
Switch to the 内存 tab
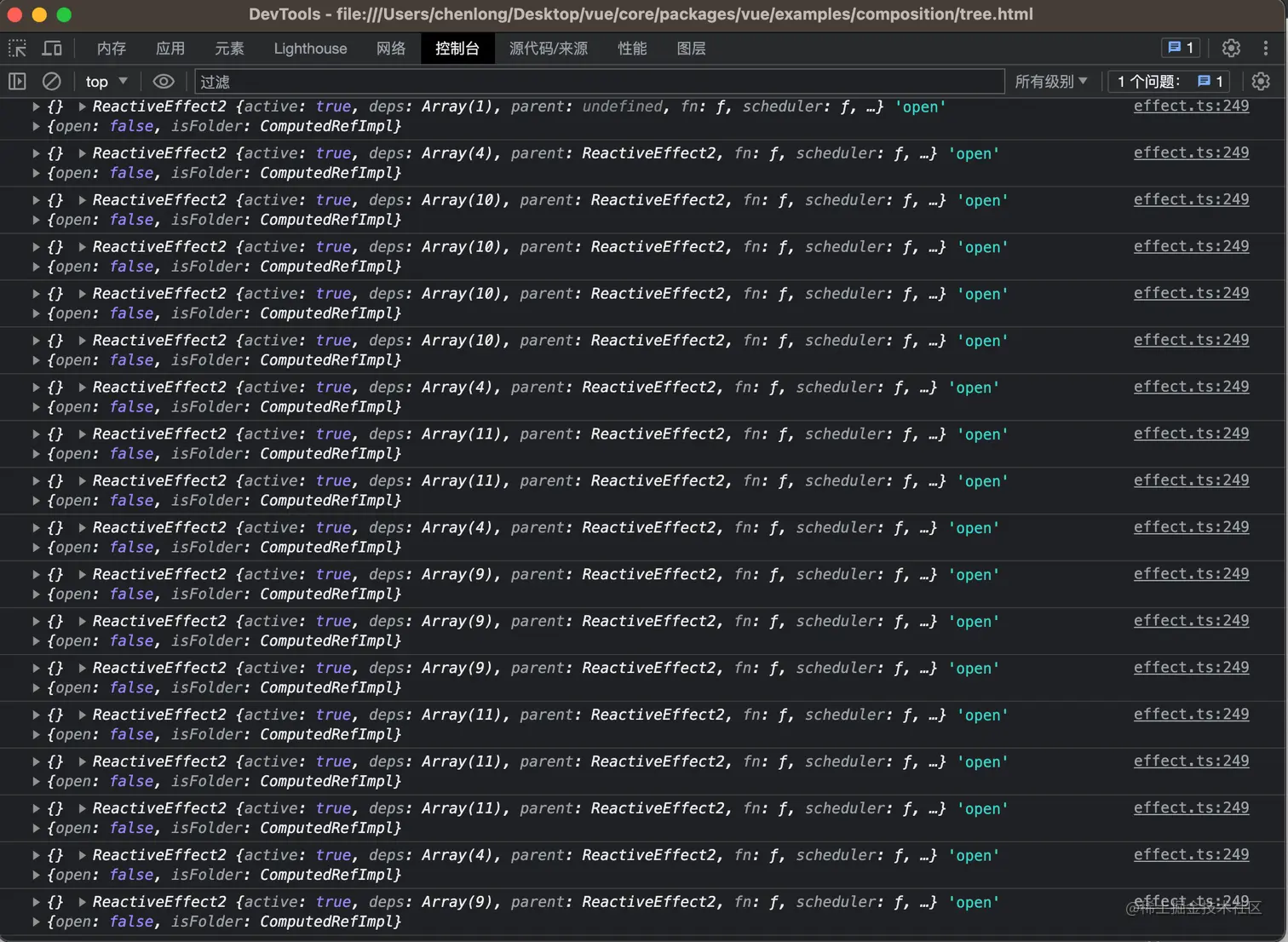[112, 49]
